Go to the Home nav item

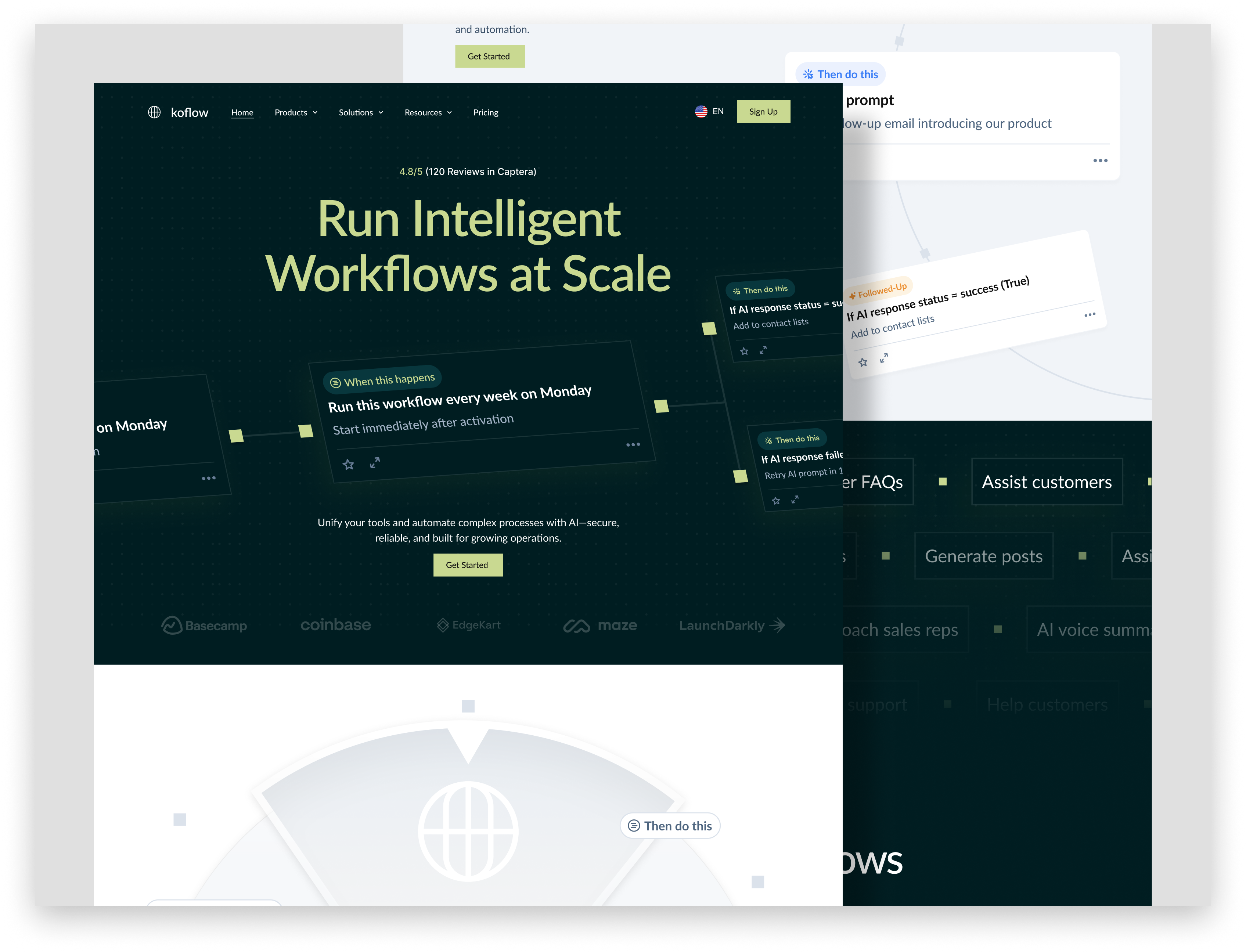[242, 113]
